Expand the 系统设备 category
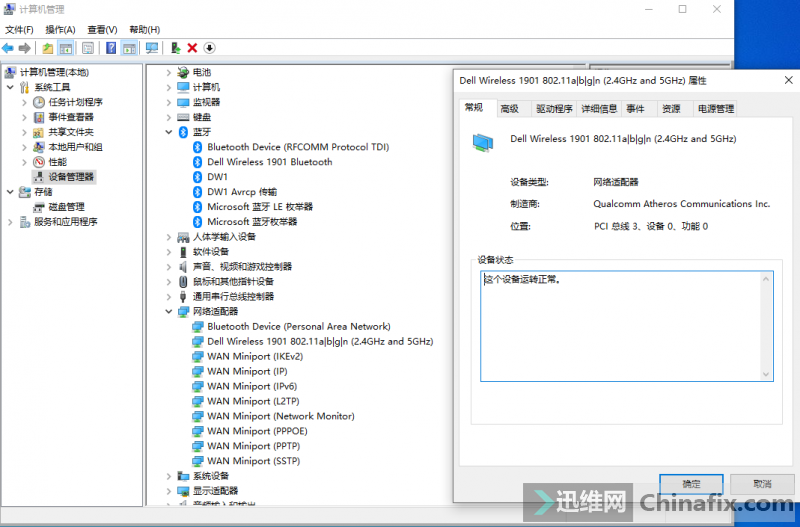The width and height of the screenshot is (800, 527). (168, 476)
